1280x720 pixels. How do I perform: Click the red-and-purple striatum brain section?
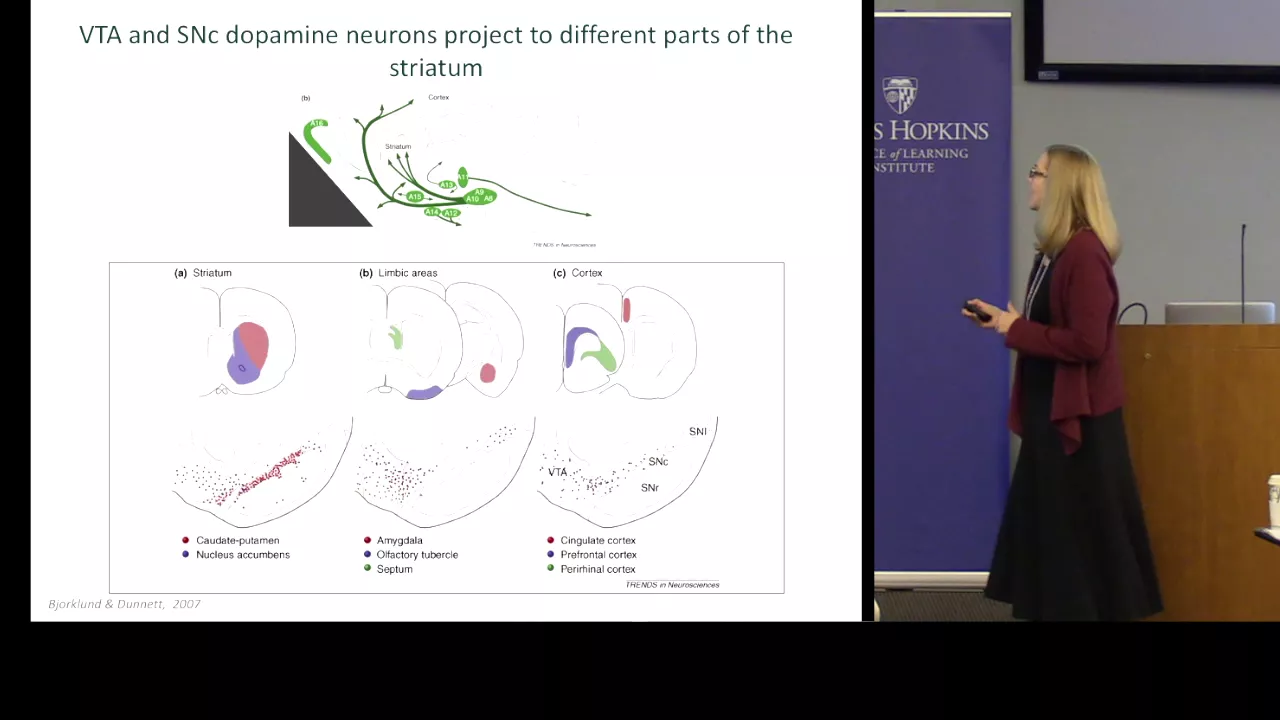[x=250, y=342]
